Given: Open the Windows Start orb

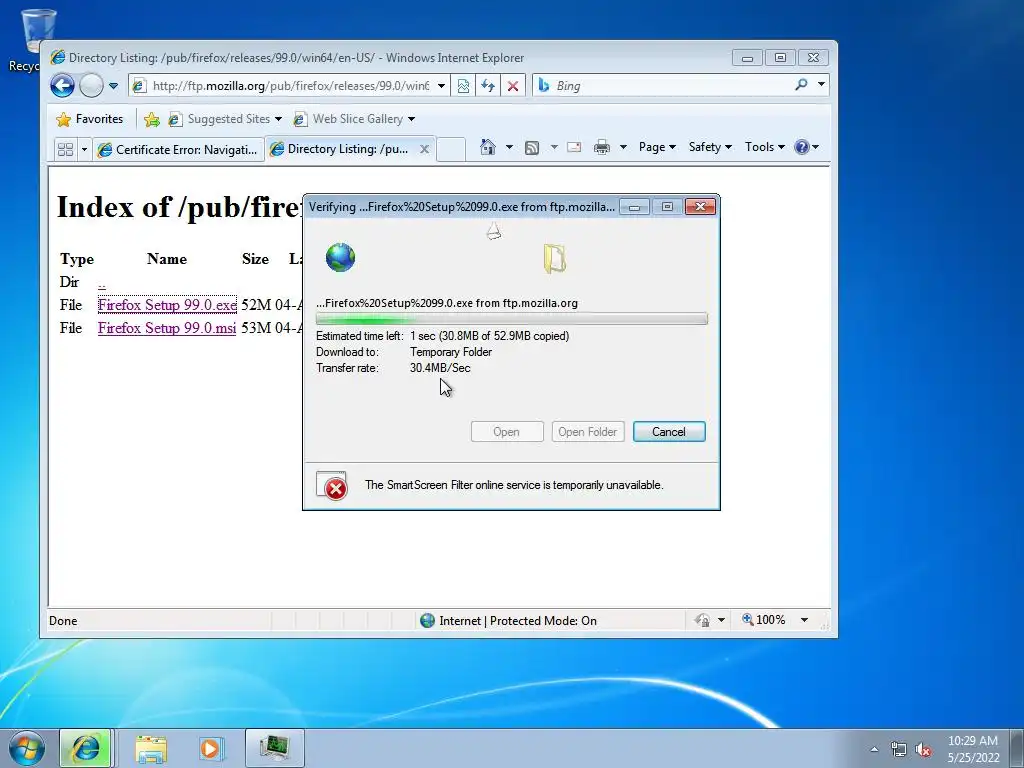Looking at the screenshot, I should click(x=27, y=748).
